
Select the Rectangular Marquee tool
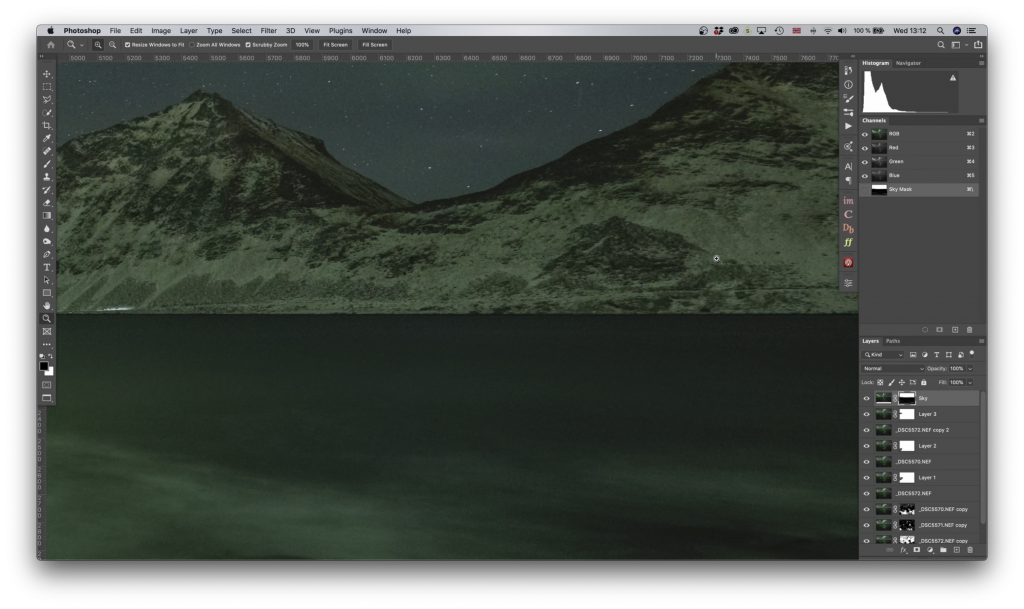pyautogui.click(x=47, y=87)
